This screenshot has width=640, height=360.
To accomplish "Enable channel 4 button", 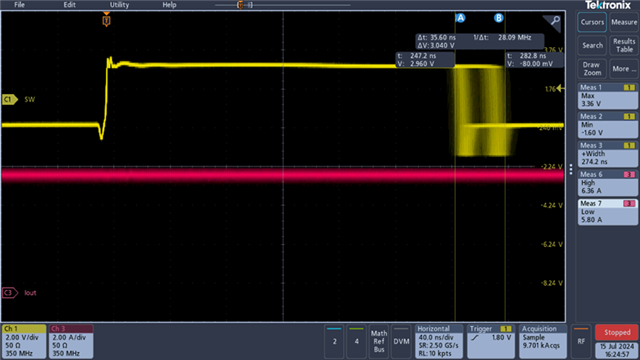I will (357, 341).
